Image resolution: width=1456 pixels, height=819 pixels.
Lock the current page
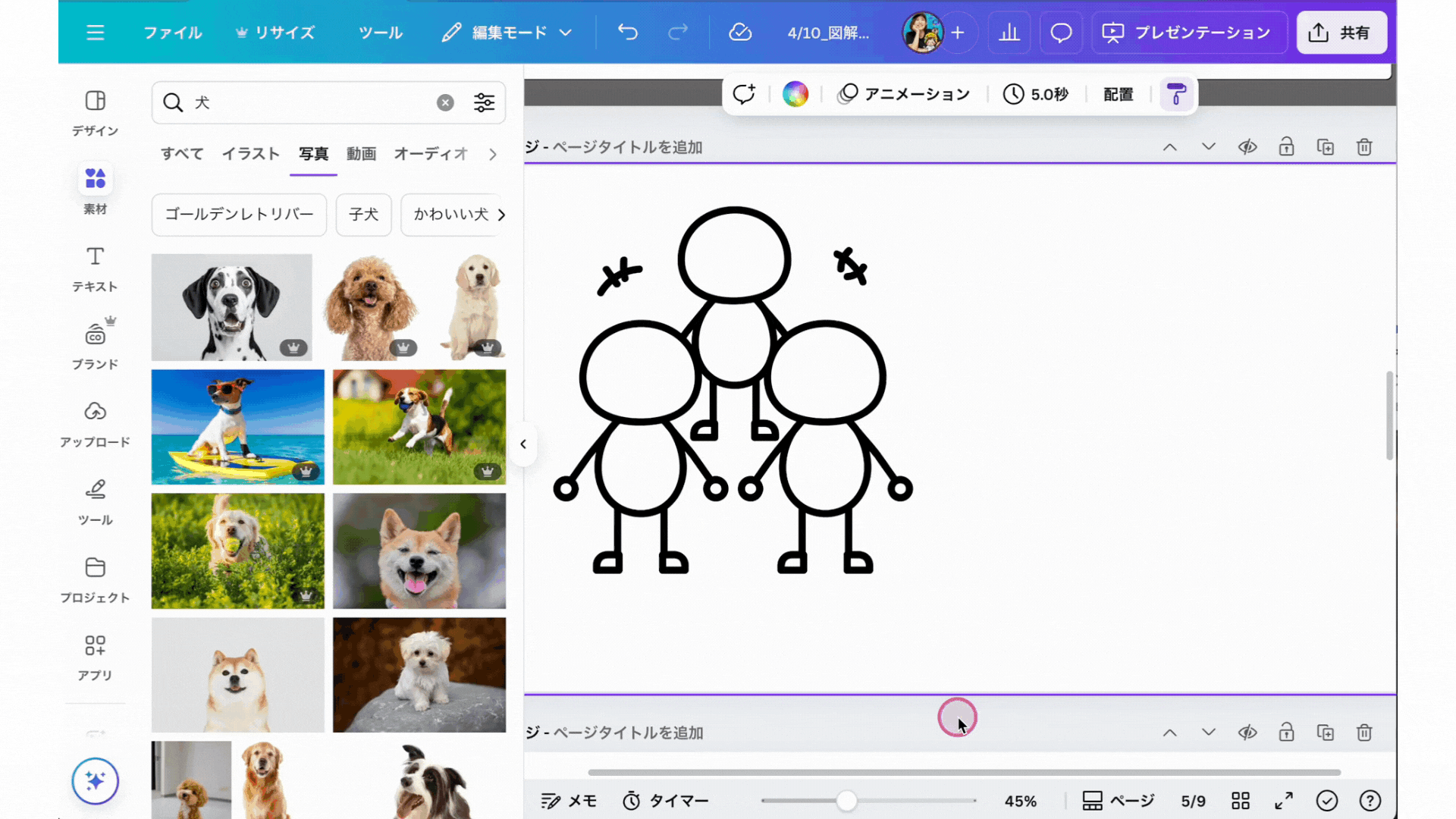coord(1286,147)
